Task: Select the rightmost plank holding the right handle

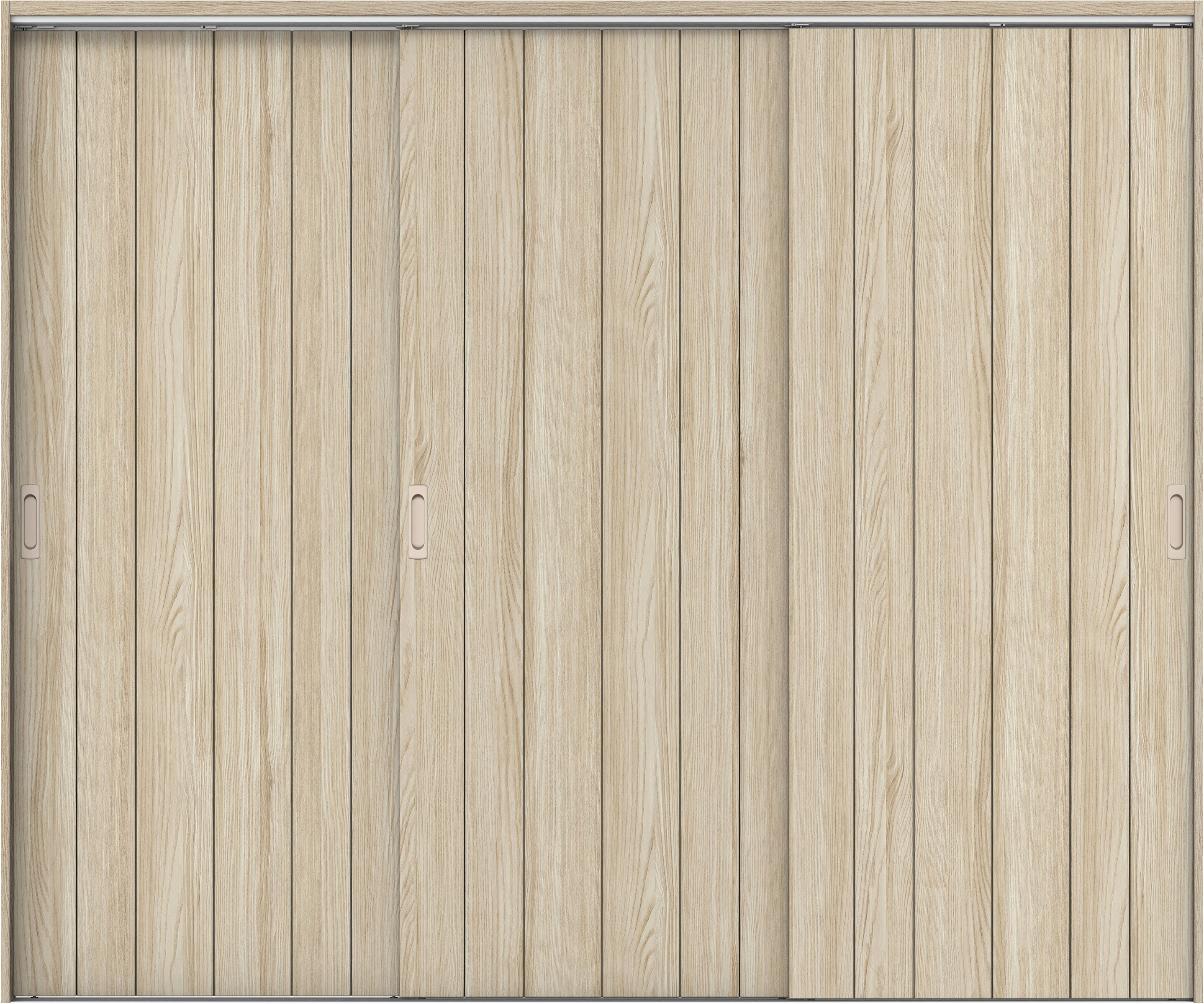Action: 1162,513
